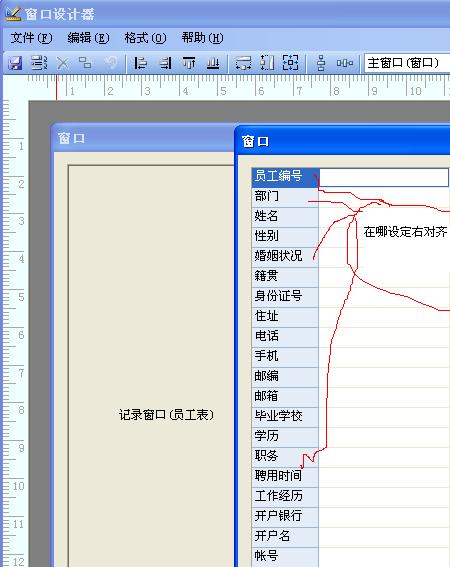This screenshot has width=450, height=567.
Task: Click the align right edges icon
Action: tap(165, 63)
